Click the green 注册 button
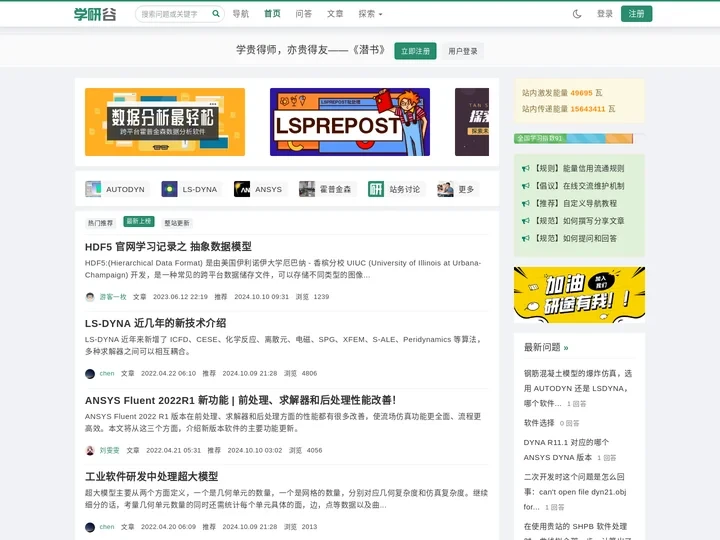The width and height of the screenshot is (720, 540). (636, 14)
